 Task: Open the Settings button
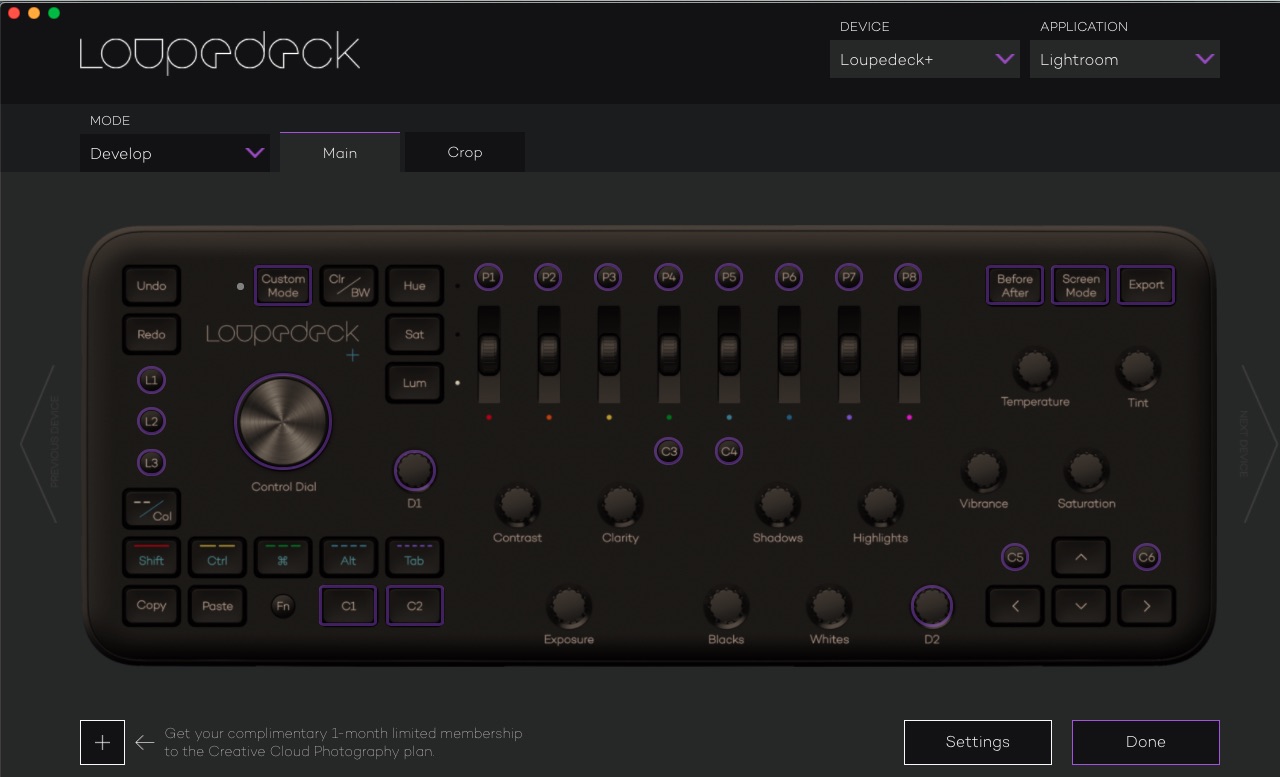pyautogui.click(x=978, y=742)
